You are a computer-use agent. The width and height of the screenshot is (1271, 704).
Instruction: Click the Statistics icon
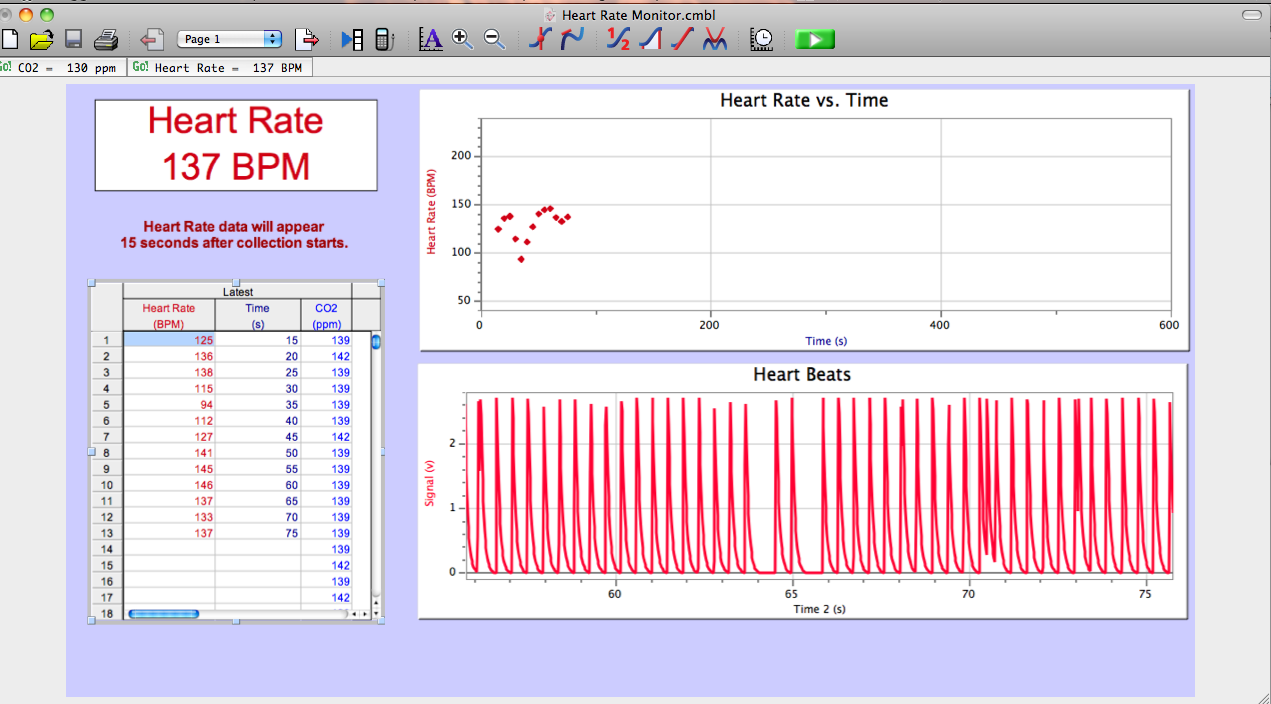coord(619,39)
